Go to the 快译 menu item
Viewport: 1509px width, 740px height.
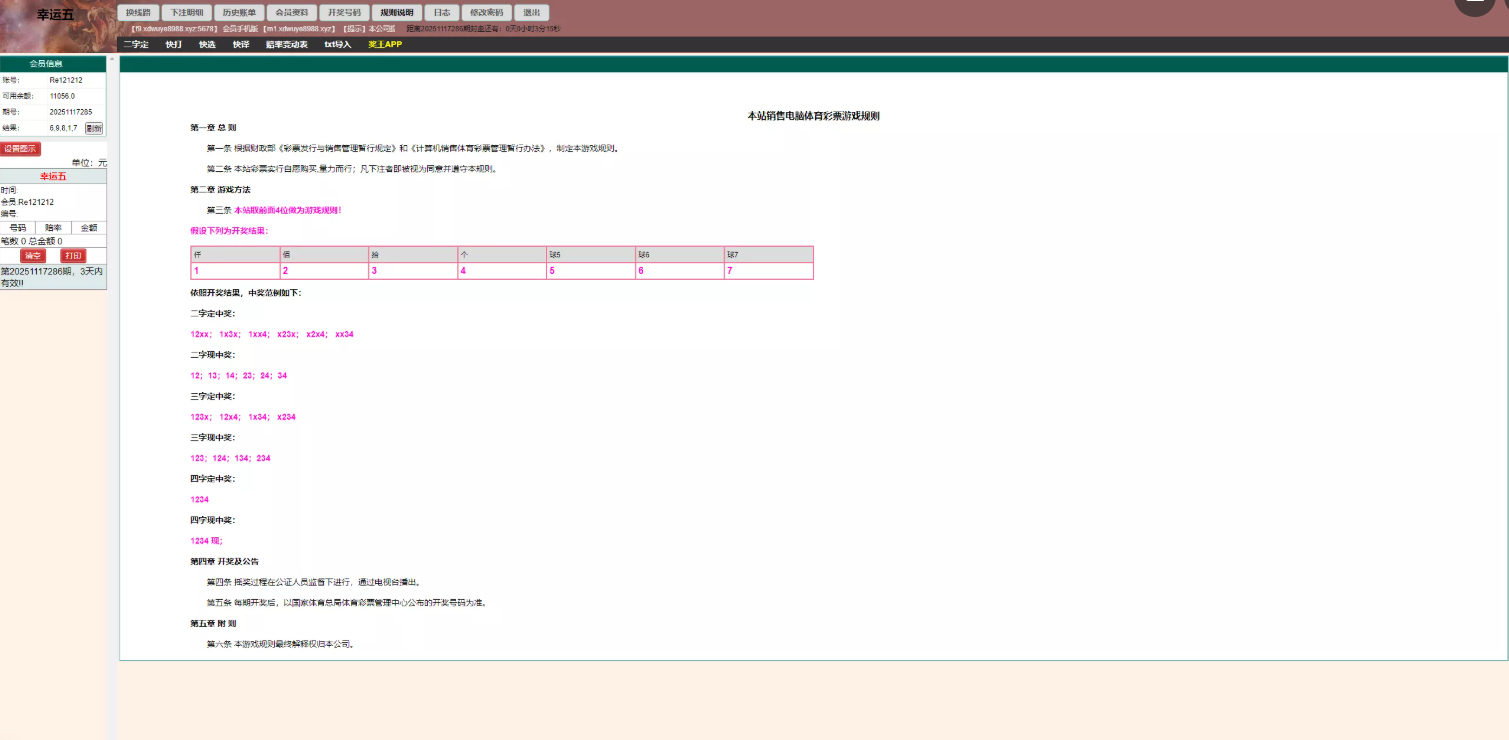[x=241, y=45]
